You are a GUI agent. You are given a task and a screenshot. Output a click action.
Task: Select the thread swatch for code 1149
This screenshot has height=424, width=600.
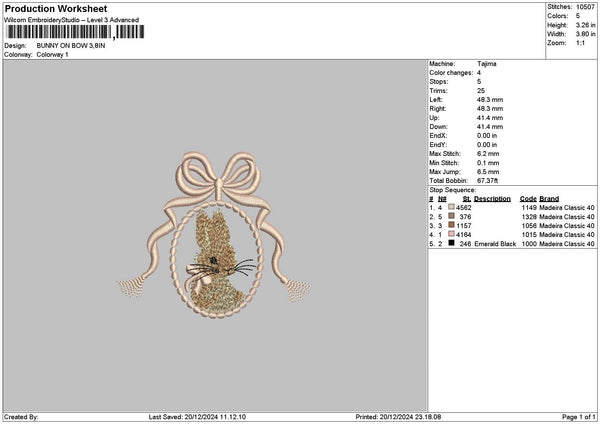point(452,207)
